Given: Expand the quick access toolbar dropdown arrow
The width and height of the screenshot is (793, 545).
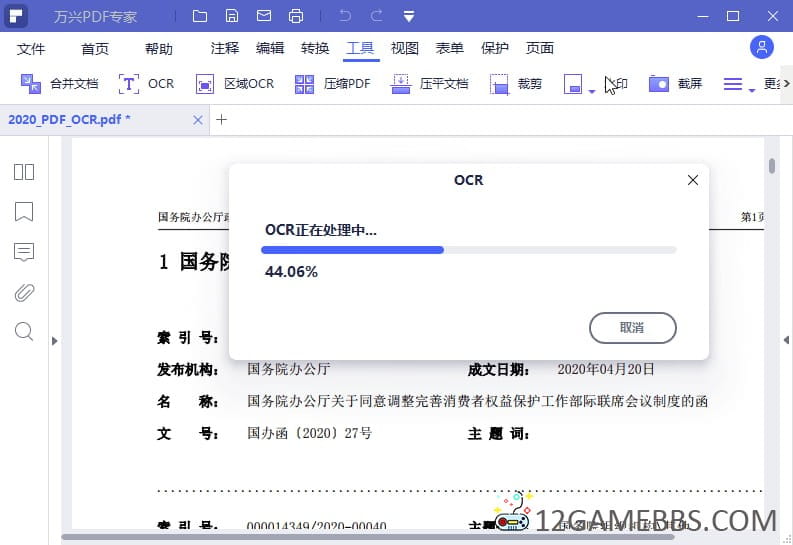Looking at the screenshot, I should [x=409, y=16].
